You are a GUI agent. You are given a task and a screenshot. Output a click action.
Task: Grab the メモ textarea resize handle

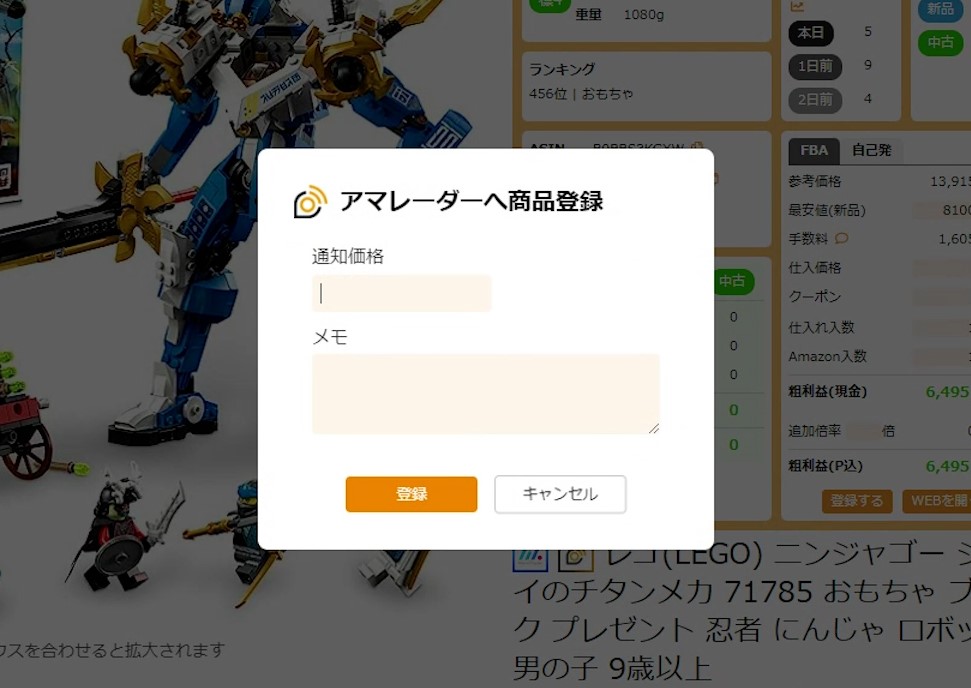[654, 429]
